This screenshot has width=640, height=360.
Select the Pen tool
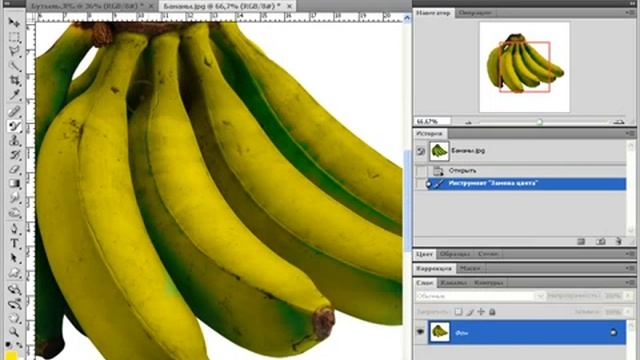pyautogui.click(x=14, y=229)
